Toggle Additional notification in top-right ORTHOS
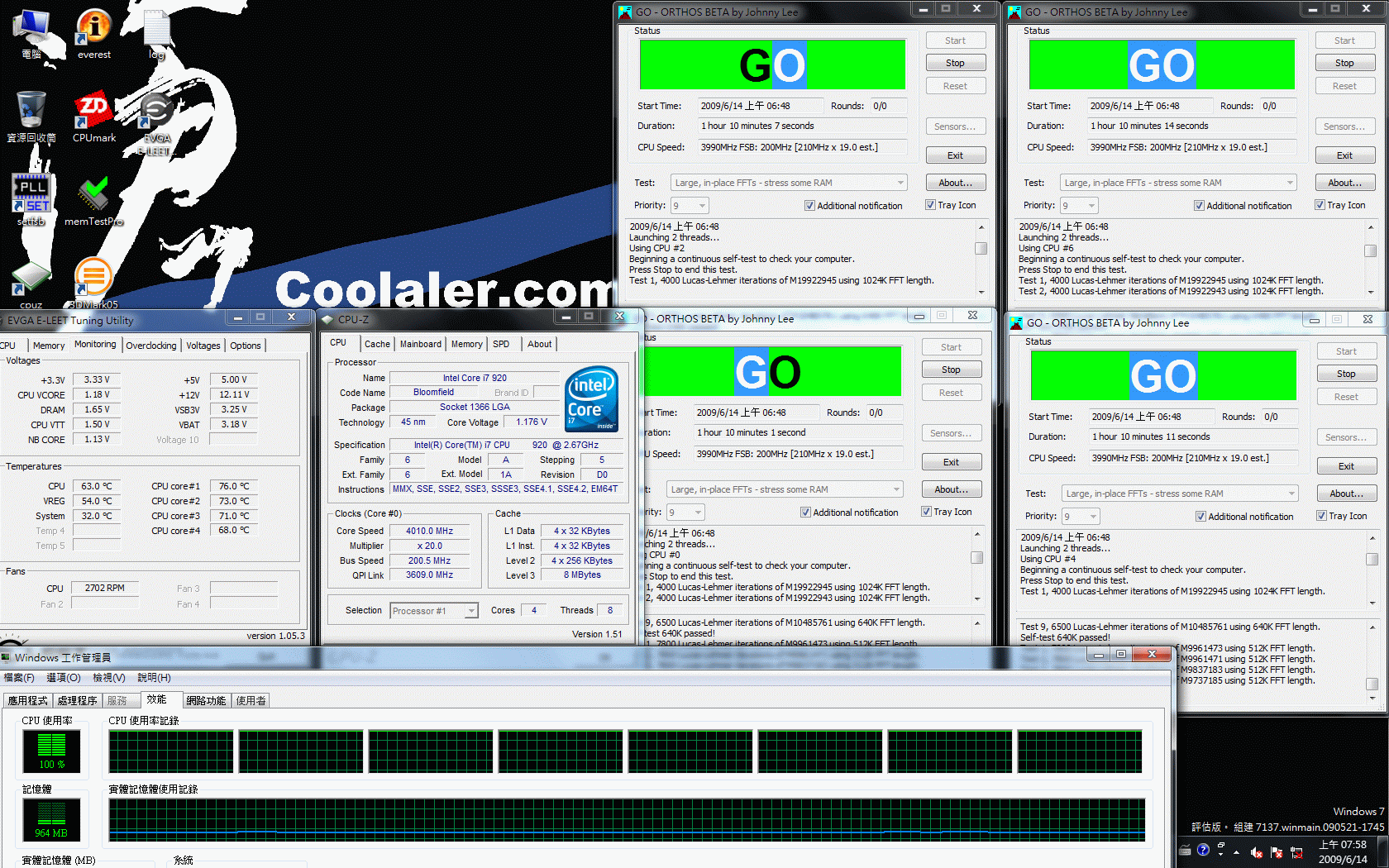 (x=1199, y=206)
